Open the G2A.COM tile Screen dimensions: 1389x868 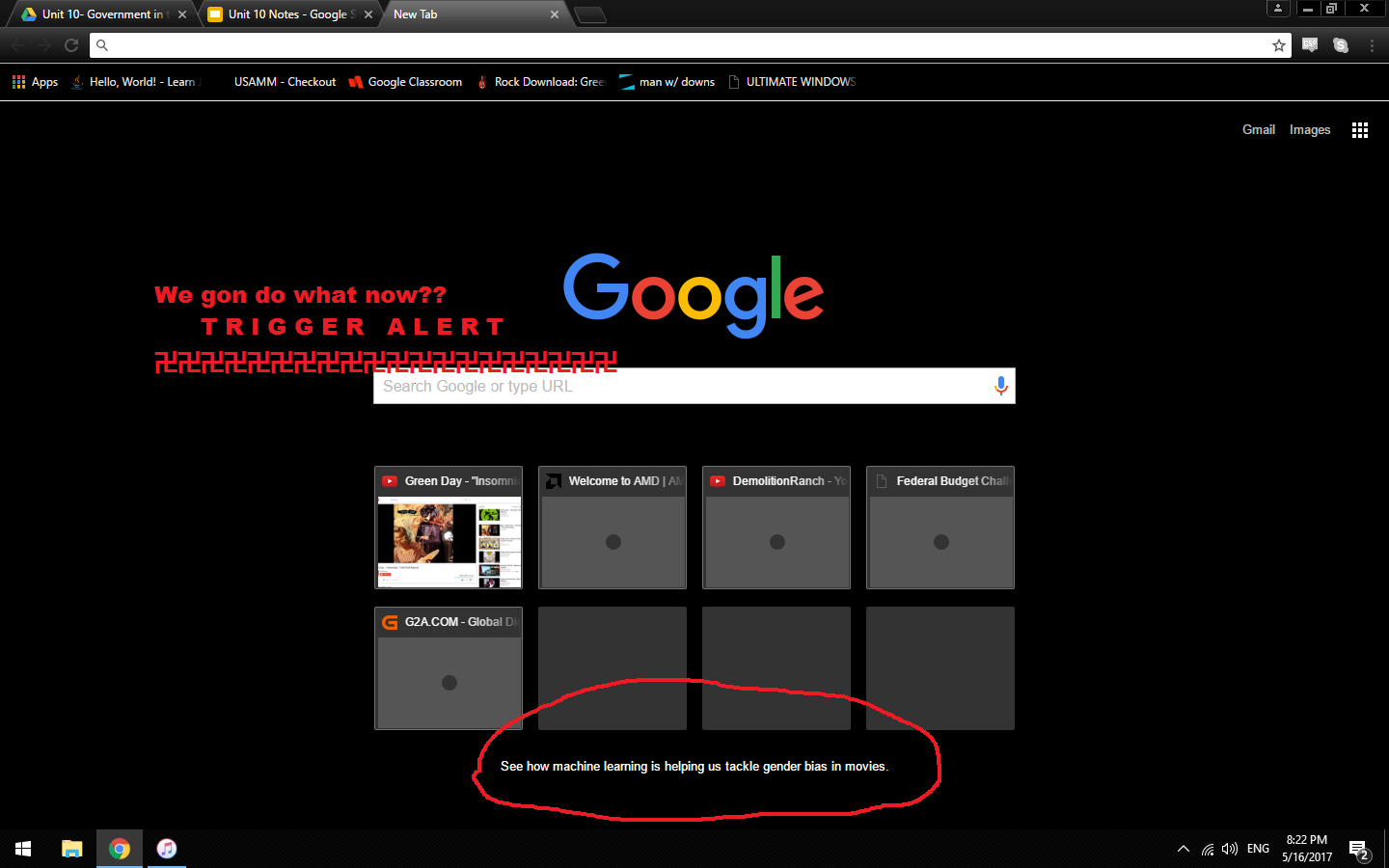449,668
